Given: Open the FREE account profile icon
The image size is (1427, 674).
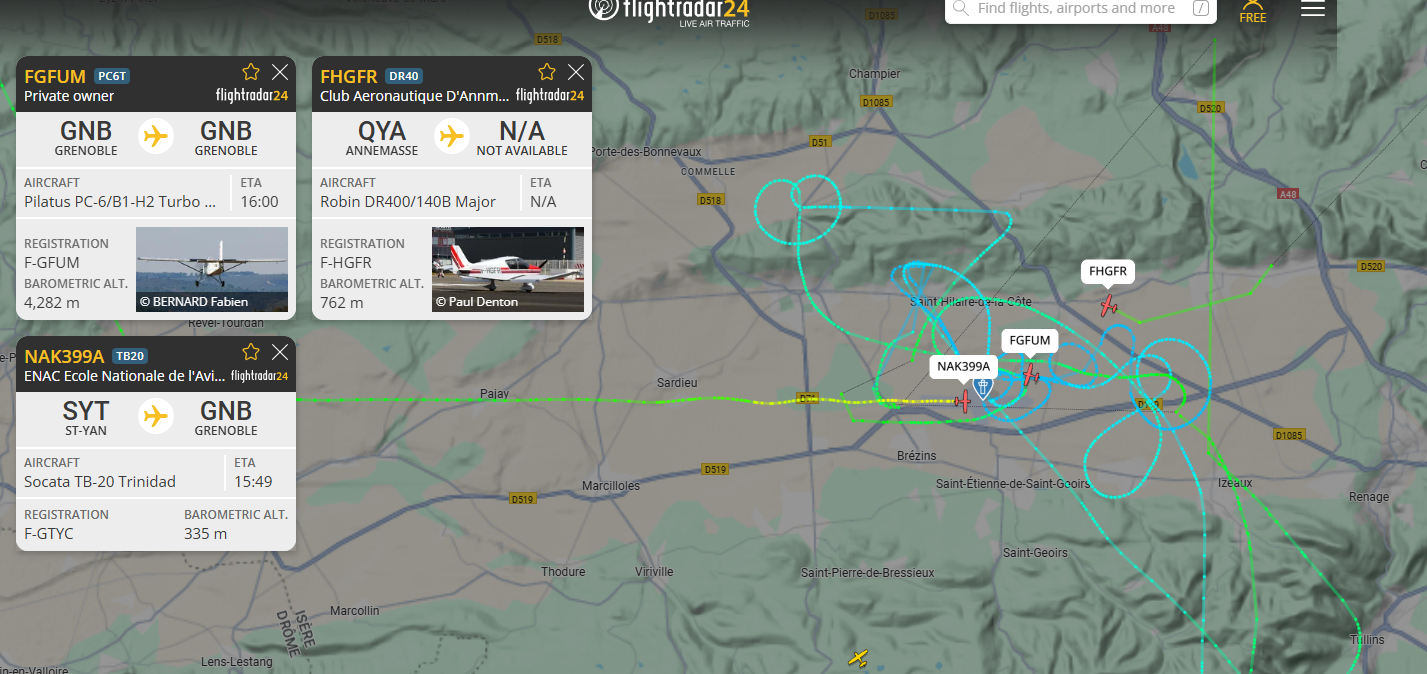Looking at the screenshot, I should click(1253, 11).
